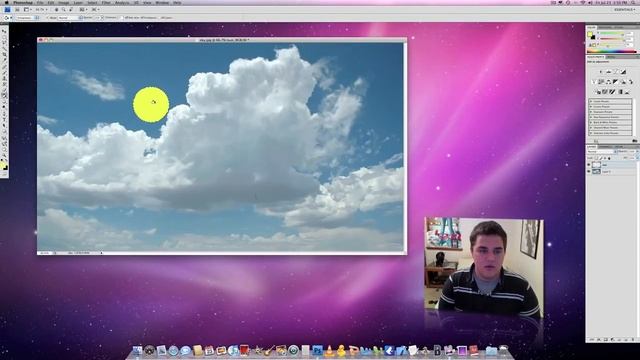
Task: Open the Photoshop application menu
Action: [23, 2]
